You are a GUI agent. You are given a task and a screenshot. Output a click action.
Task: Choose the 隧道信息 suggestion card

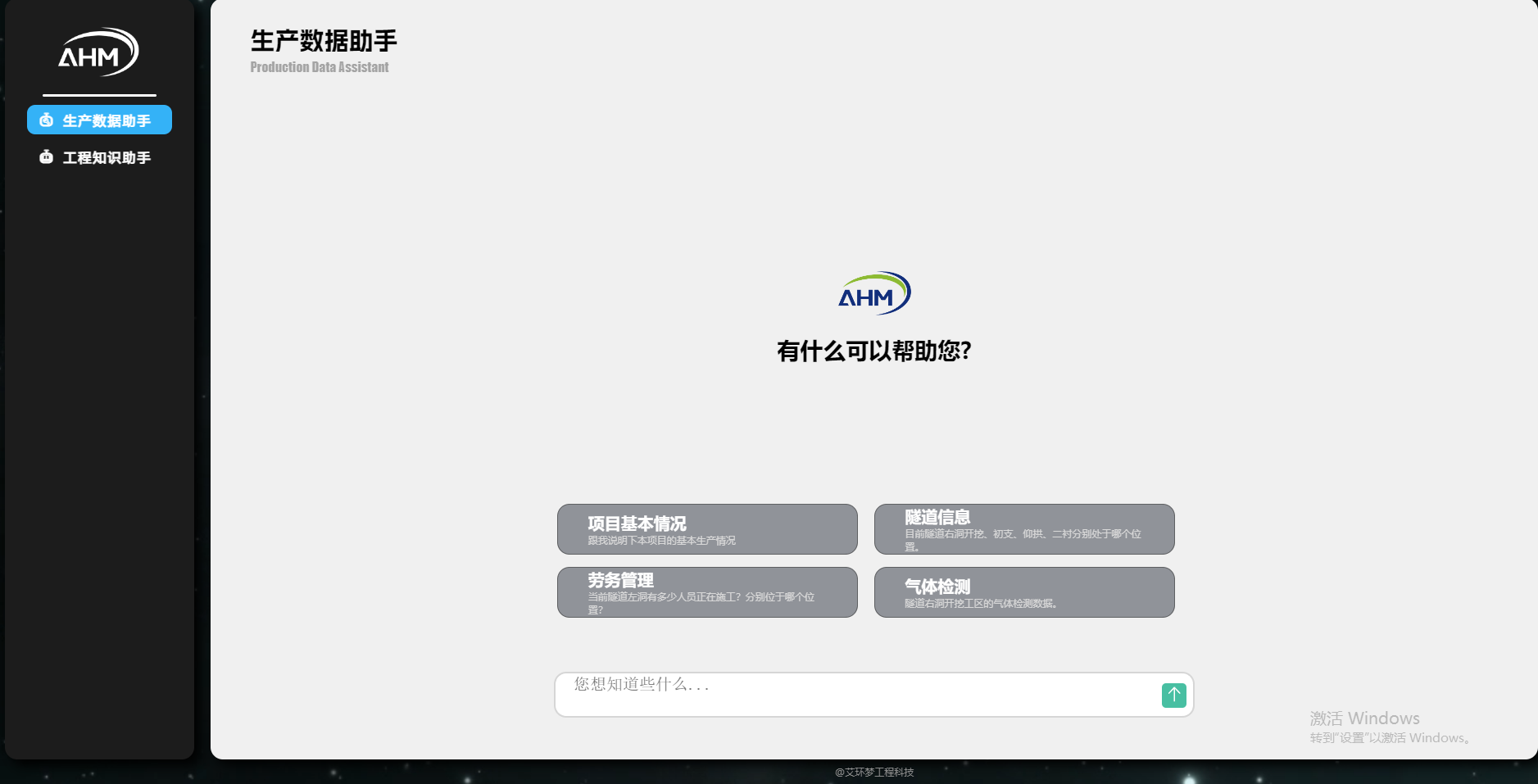tap(1024, 529)
